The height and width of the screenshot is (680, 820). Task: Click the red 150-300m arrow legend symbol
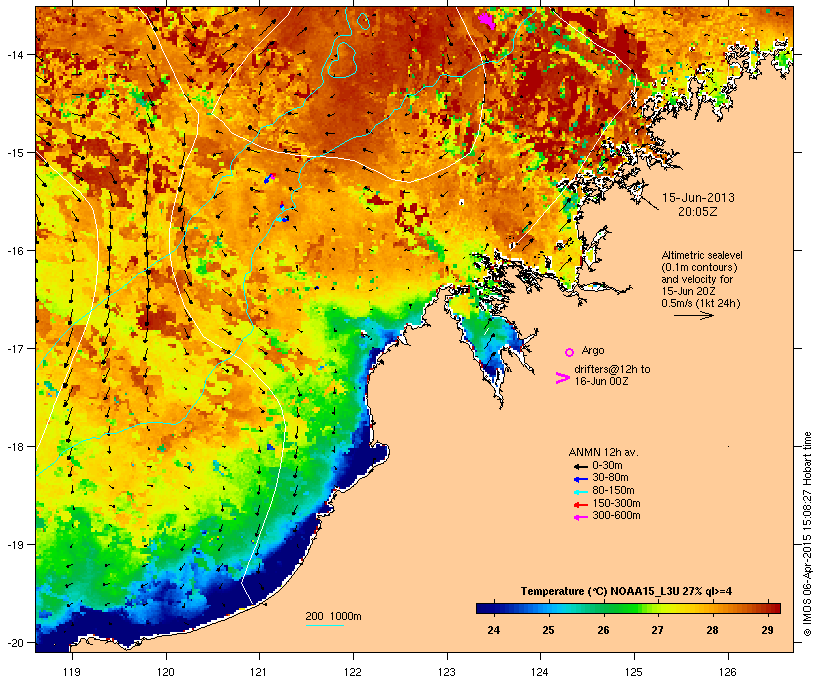pos(580,504)
